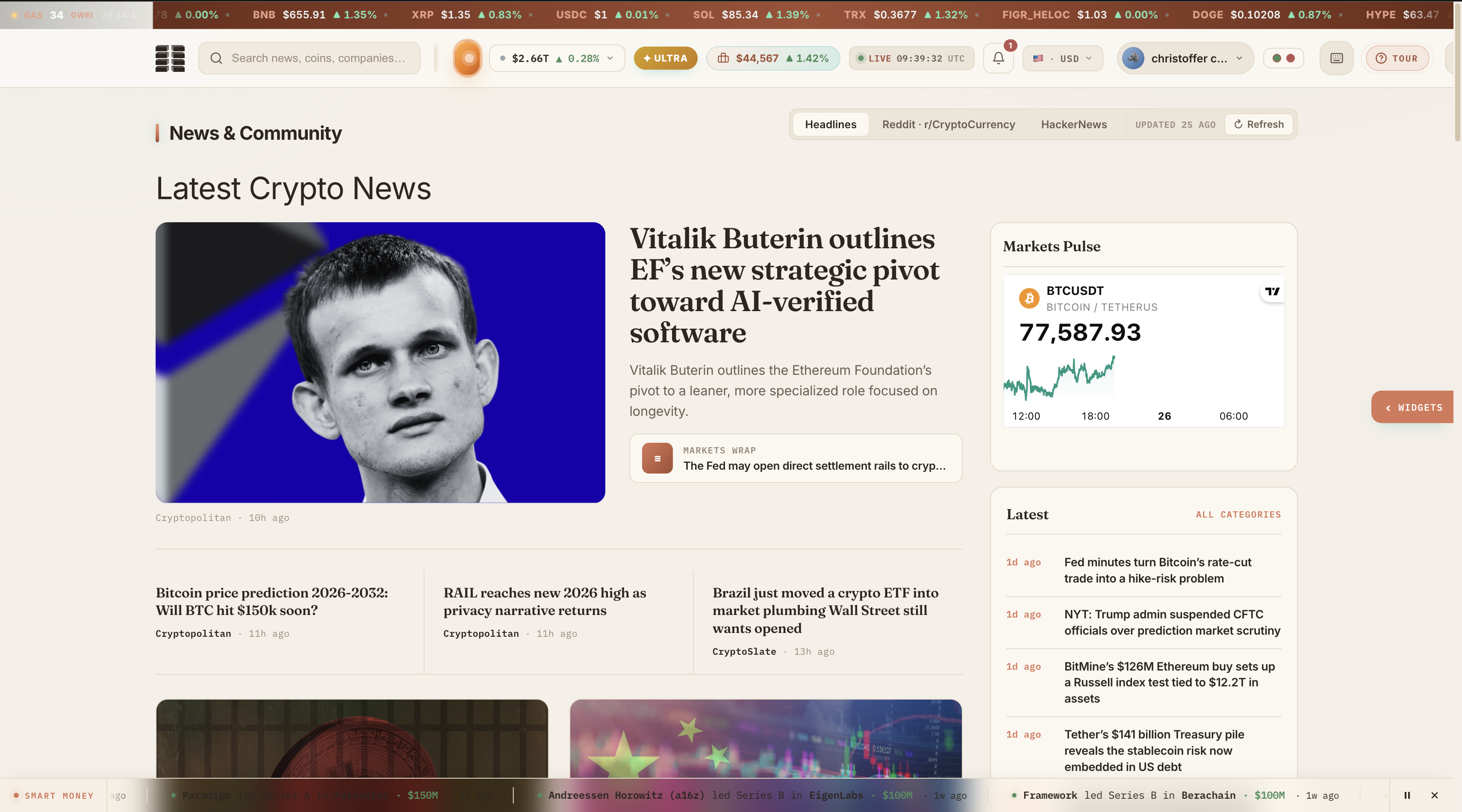Open All Categories filter

[x=1238, y=515]
